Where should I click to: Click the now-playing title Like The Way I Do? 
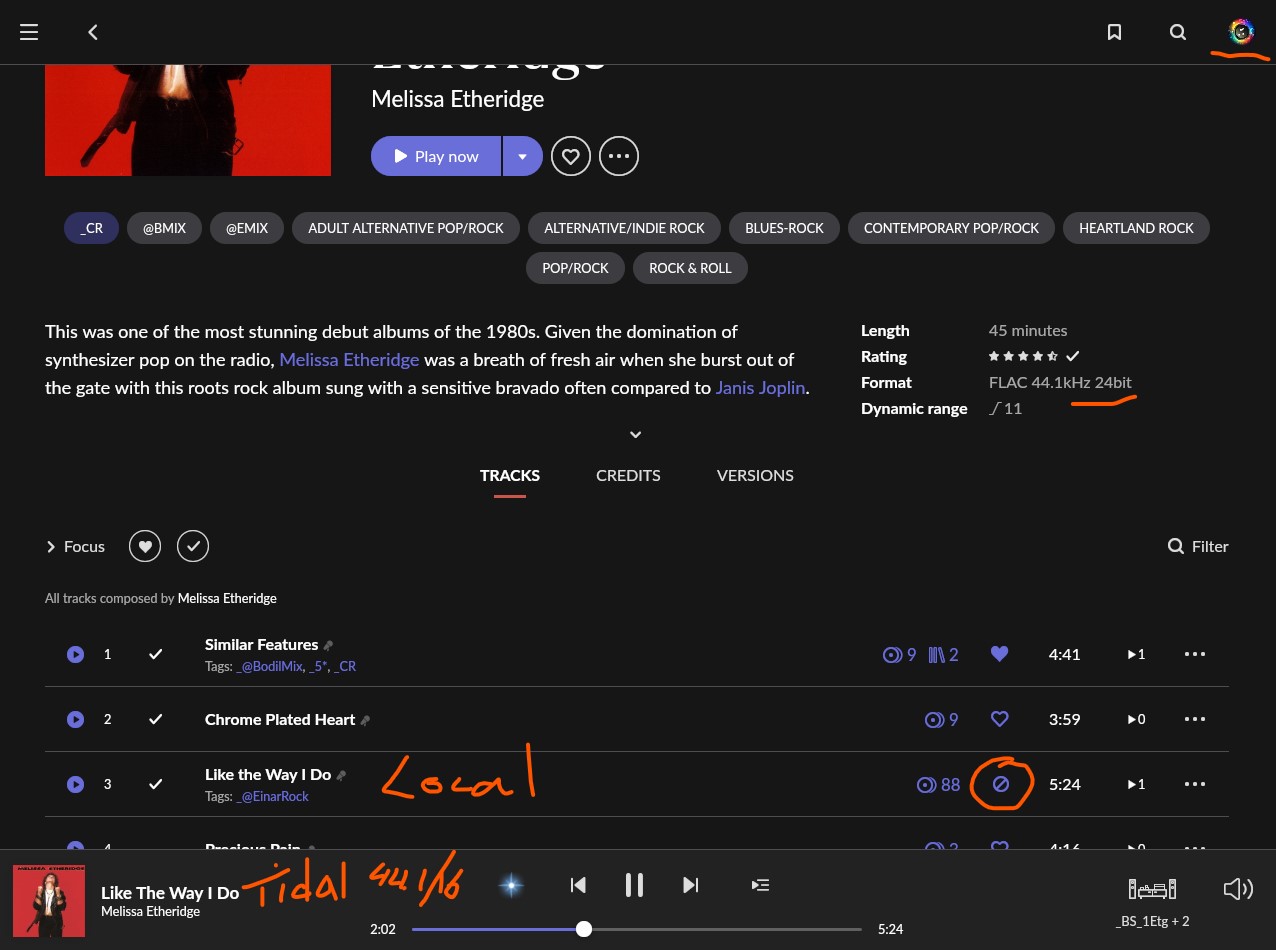coord(170,893)
